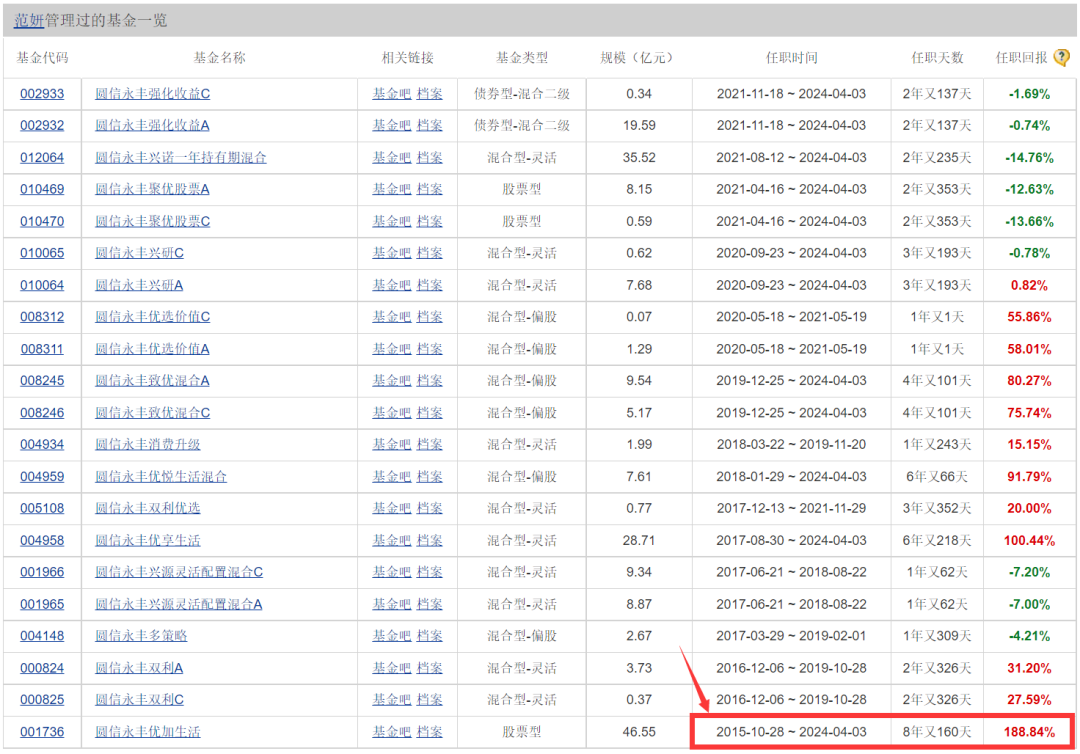Open fund 圆信永丰致优混合A

(x=152, y=381)
